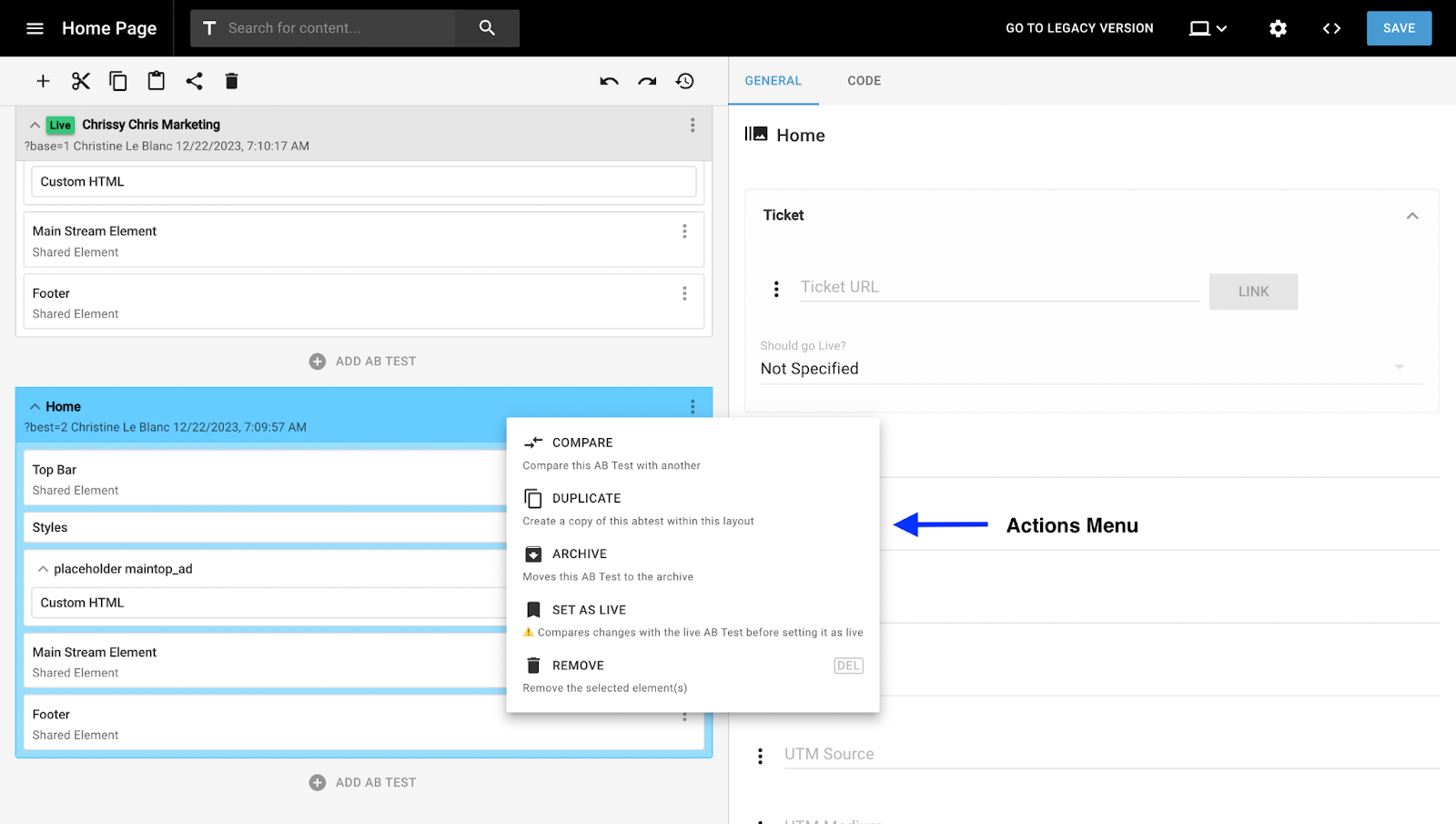1456x824 pixels.
Task: Open the three-dot menu on Footer element
Action: 685,293
